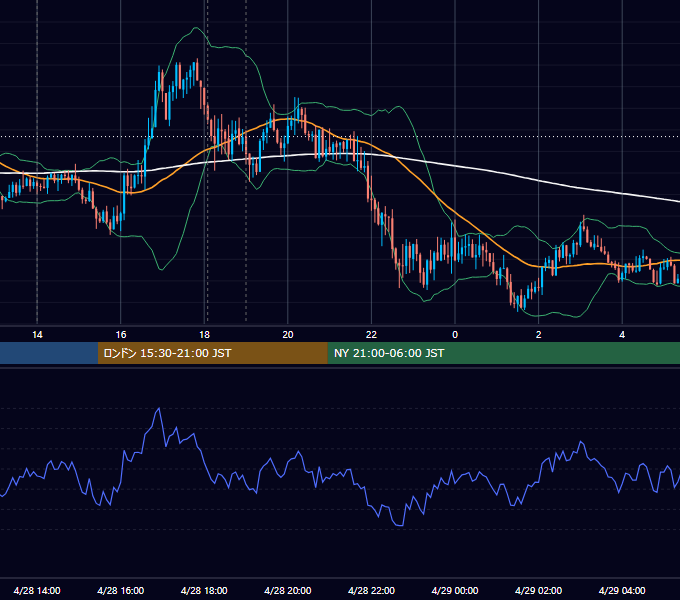The width and height of the screenshot is (680, 600).
Task: Click the 4/29 00:00 date label
Action: (455, 590)
